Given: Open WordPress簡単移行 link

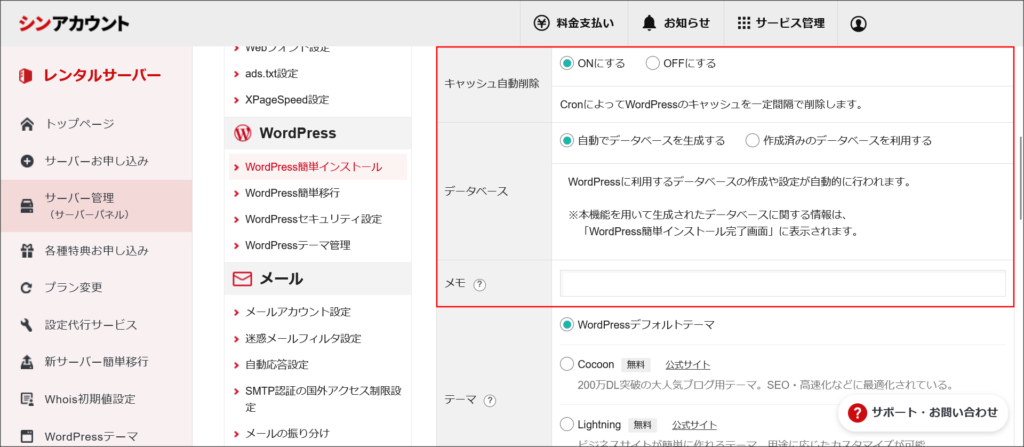Looking at the screenshot, I should coord(292,193).
